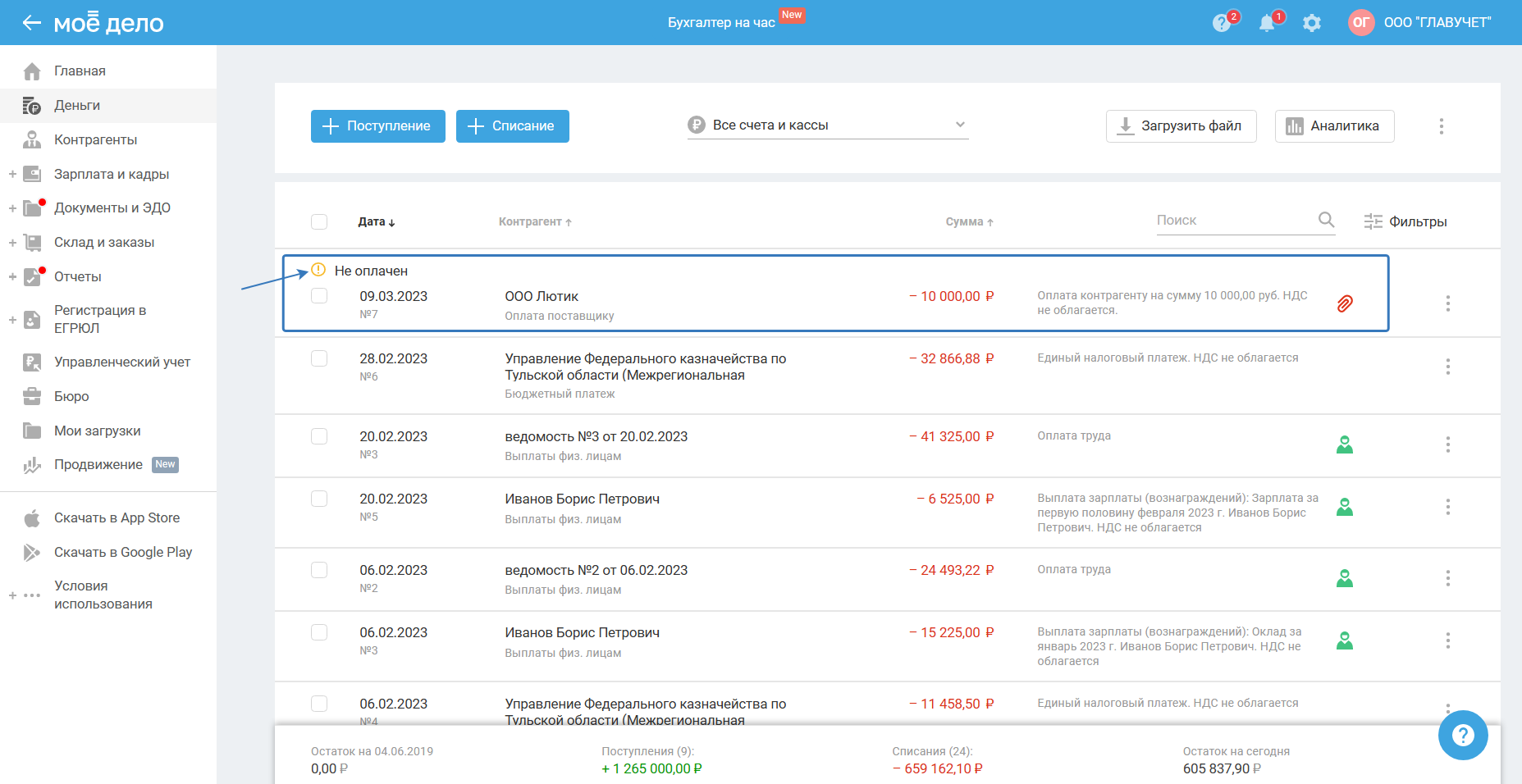The image size is (1522, 784).
Task: Click the back arrow beside the logo
Action: 31,23
